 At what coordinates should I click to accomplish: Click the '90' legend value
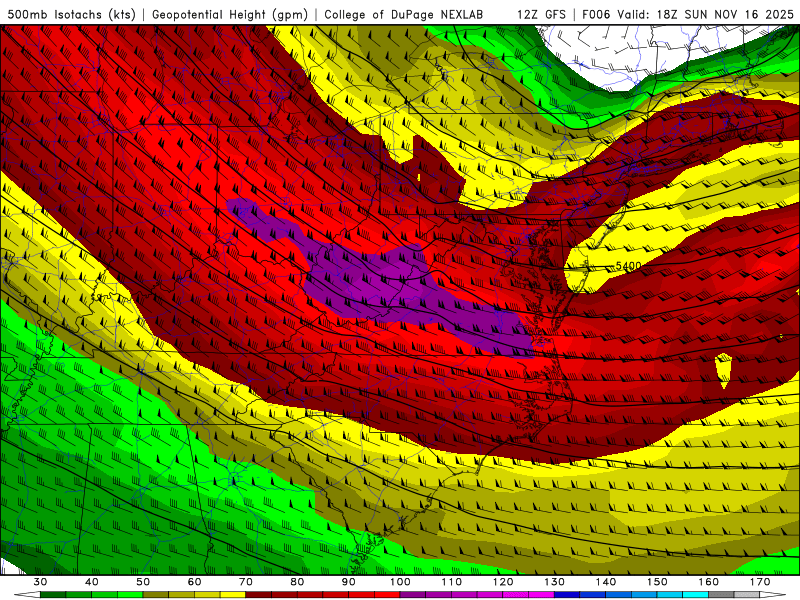coord(348,582)
